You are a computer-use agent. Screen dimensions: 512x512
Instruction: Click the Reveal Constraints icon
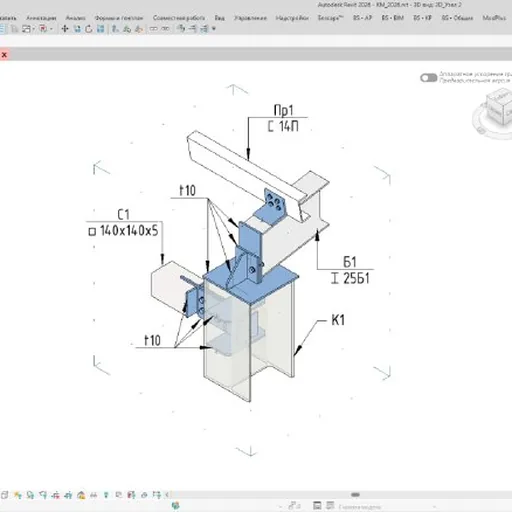pyautogui.click(x=157, y=495)
